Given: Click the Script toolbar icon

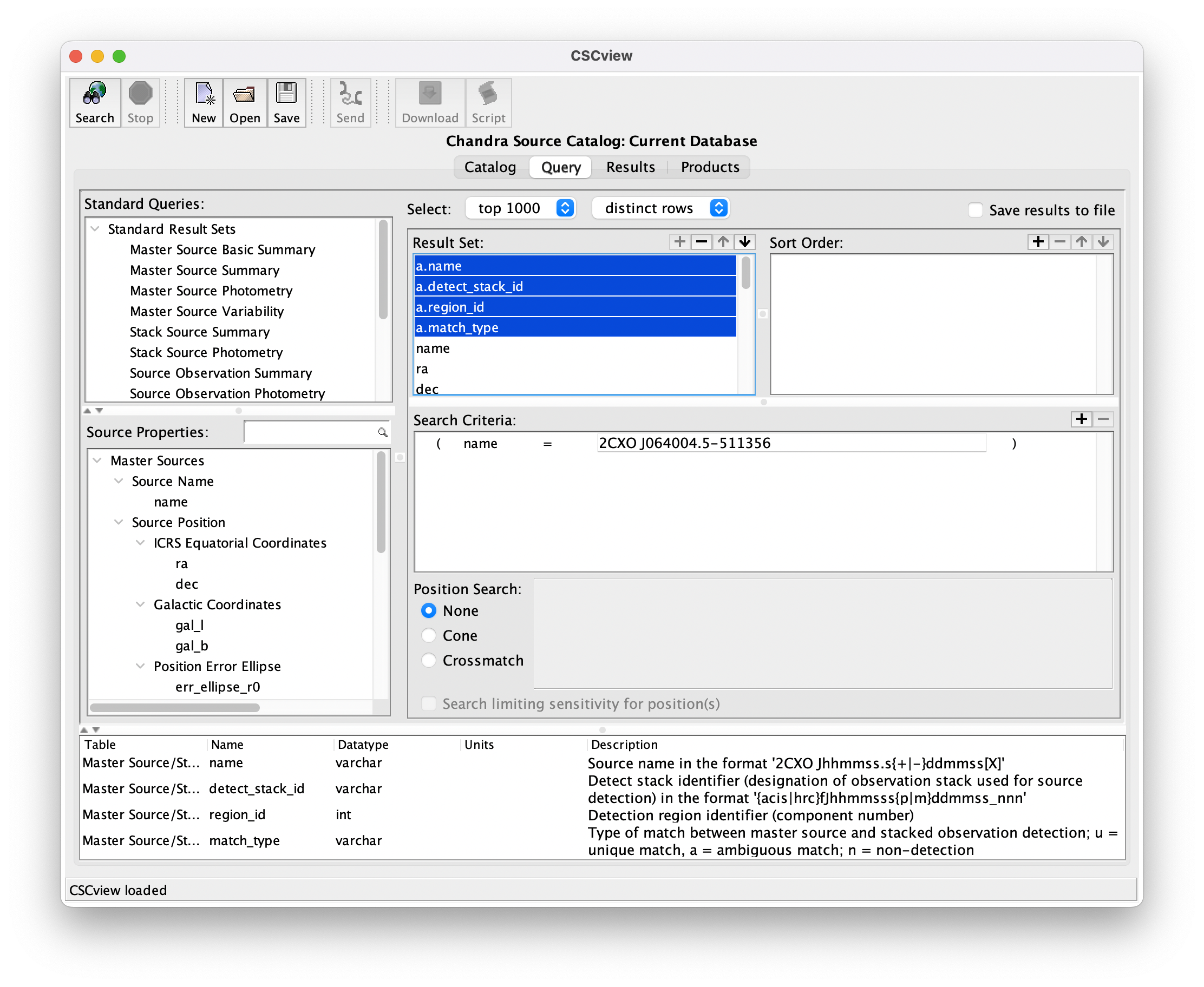Looking at the screenshot, I should 488,102.
